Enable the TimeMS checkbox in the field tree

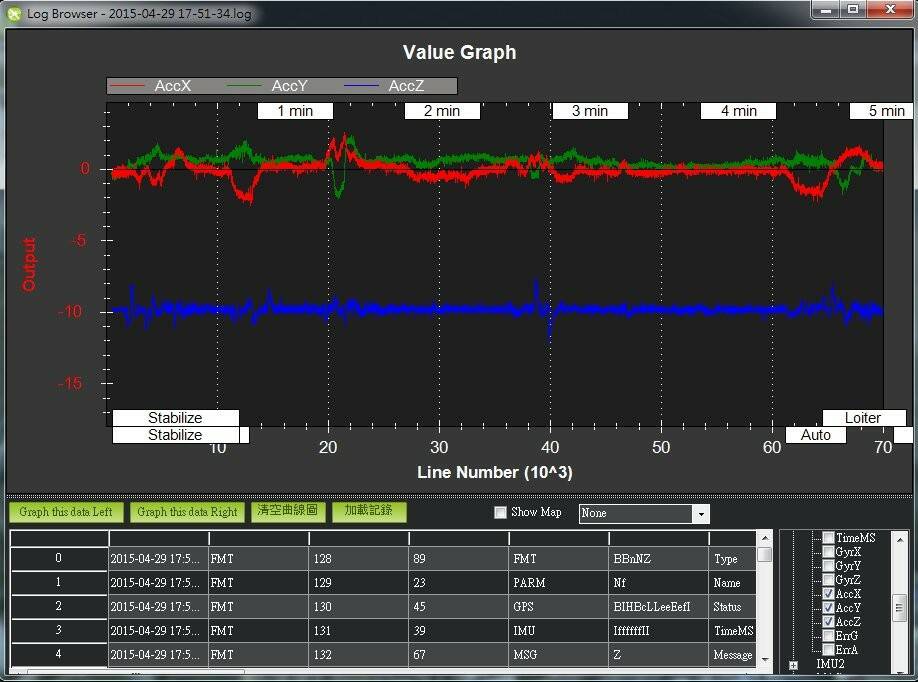828,537
